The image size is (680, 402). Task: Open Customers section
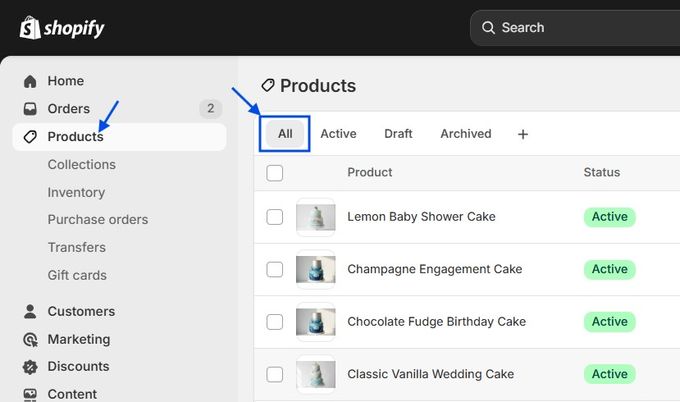[81, 311]
